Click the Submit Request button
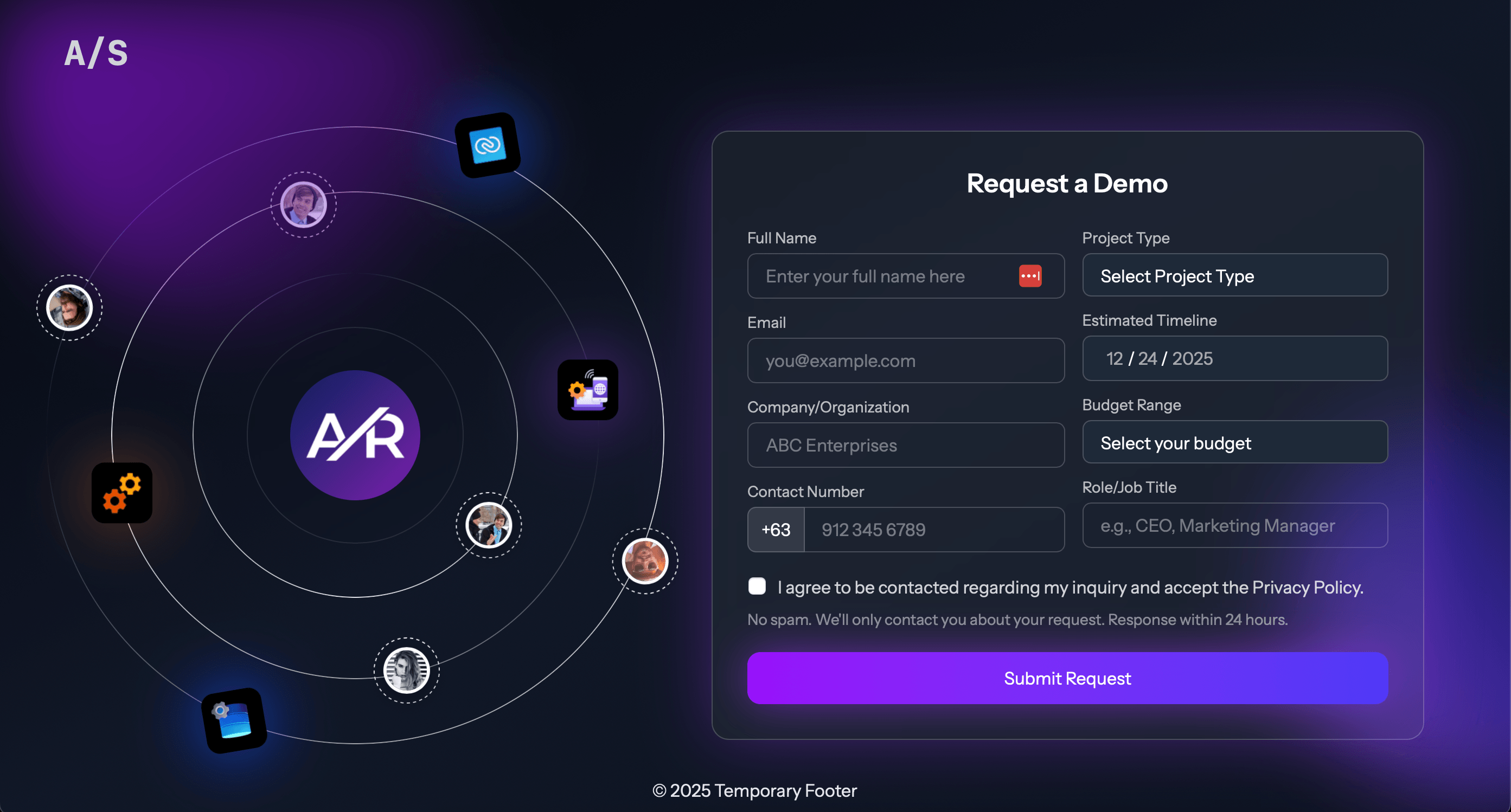This screenshot has height=812, width=1511. pyautogui.click(x=1067, y=678)
